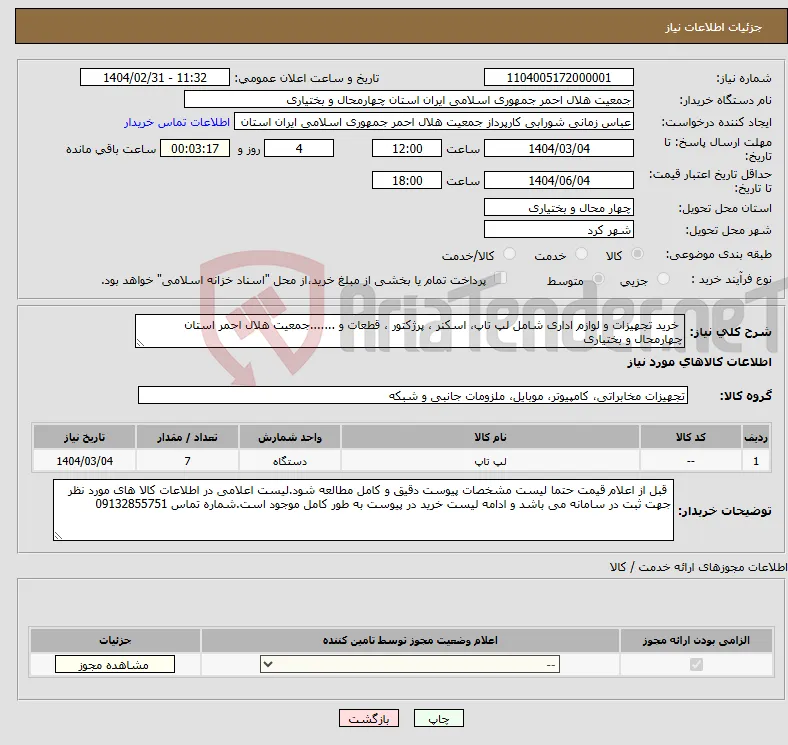
Task: Click the مشاهده مجوز button
Action: (x=115, y=665)
